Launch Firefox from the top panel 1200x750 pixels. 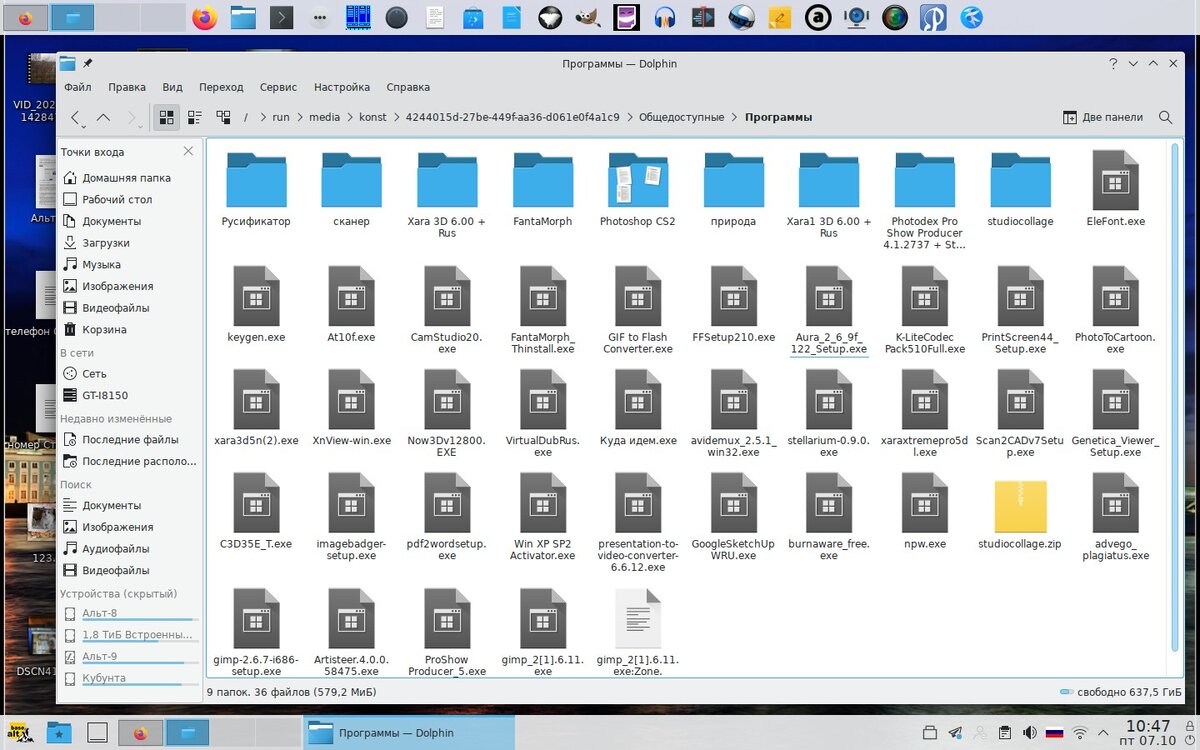[x=204, y=17]
